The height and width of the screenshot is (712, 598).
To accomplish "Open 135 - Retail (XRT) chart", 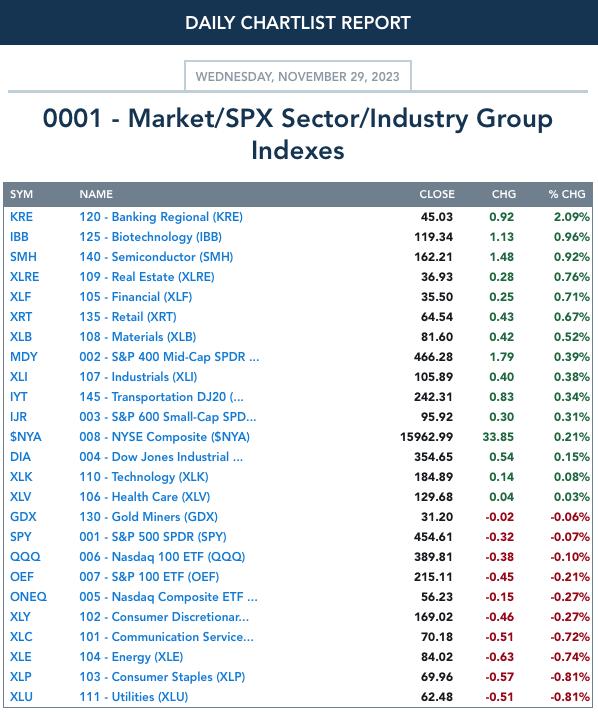I will [x=128, y=317].
